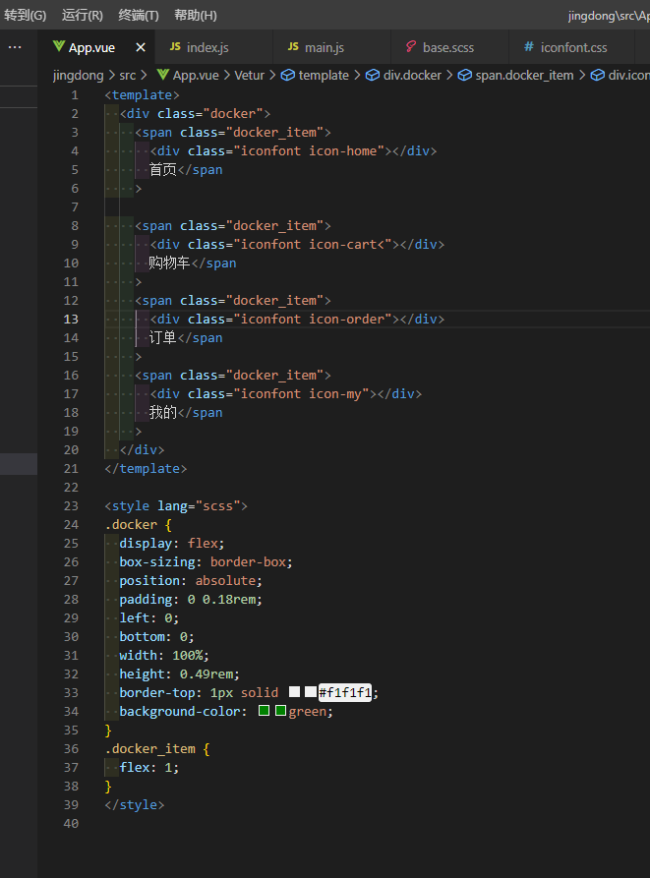
Task: Click the .docker_item selector on line 36
Action: pyautogui.click(x=150, y=749)
